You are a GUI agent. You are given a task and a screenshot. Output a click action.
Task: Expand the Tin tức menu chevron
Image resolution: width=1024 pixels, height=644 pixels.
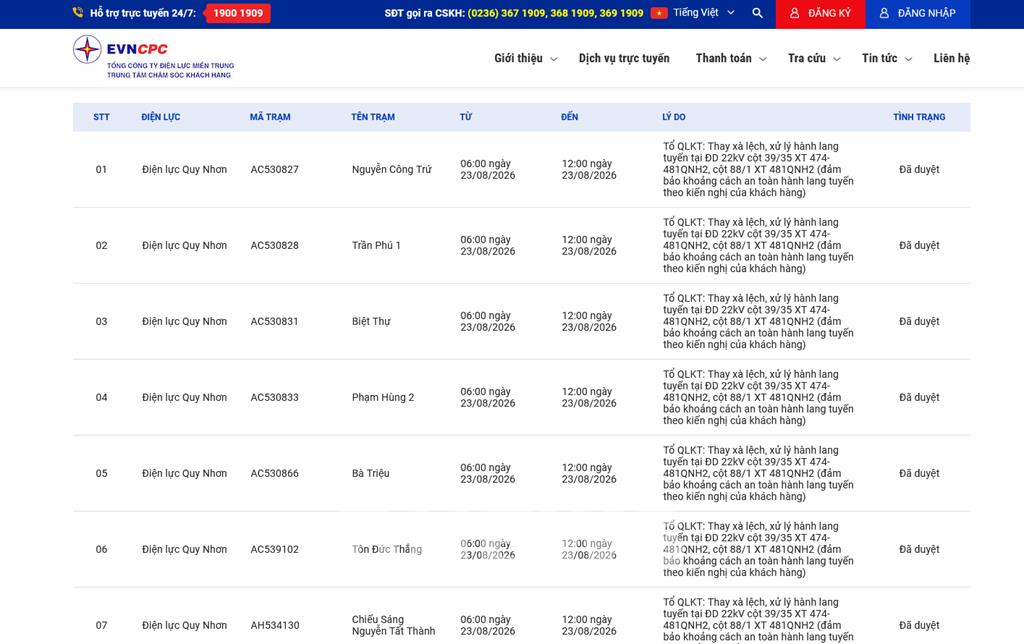tap(908, 59)
